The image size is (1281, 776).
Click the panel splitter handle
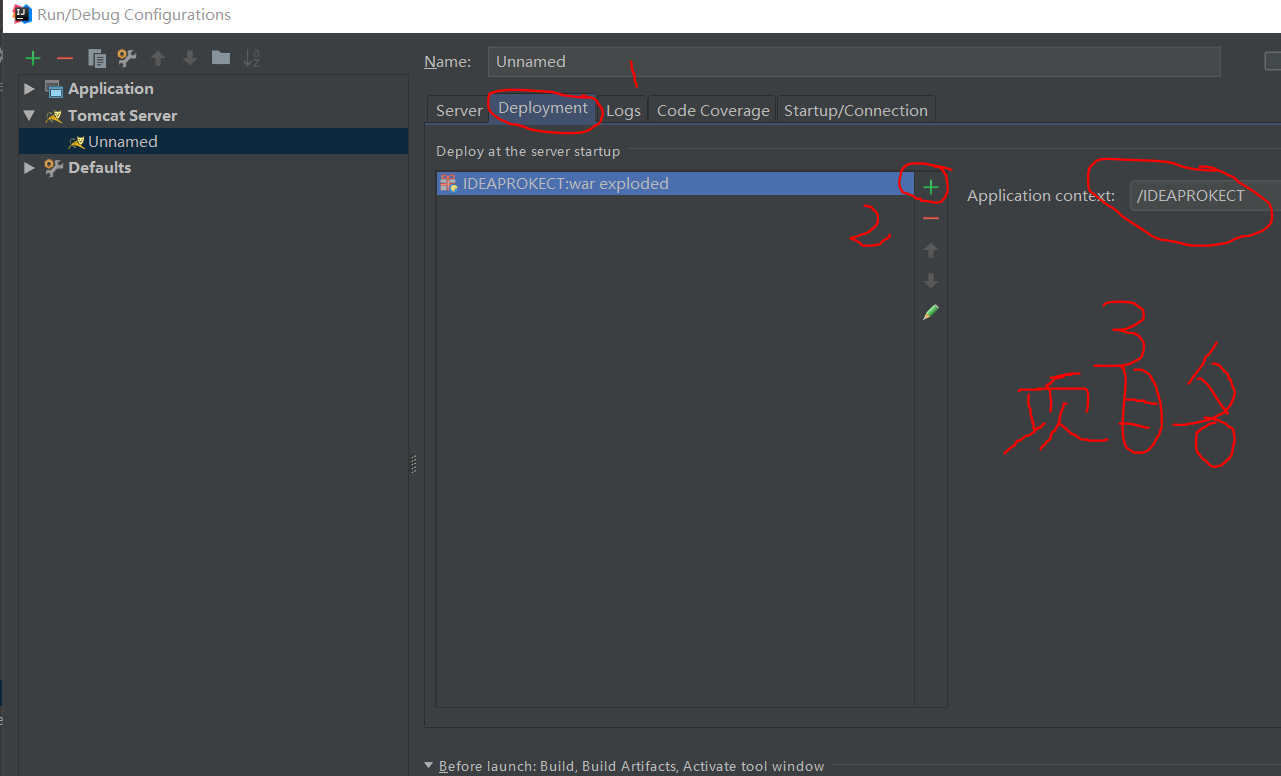tap(413, 465)
